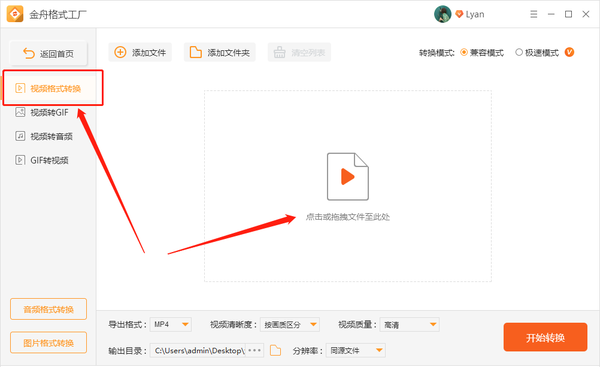The image size is (600, 367).
Task: Select the 视频转GIF menu item
Action: coord(49,113)
